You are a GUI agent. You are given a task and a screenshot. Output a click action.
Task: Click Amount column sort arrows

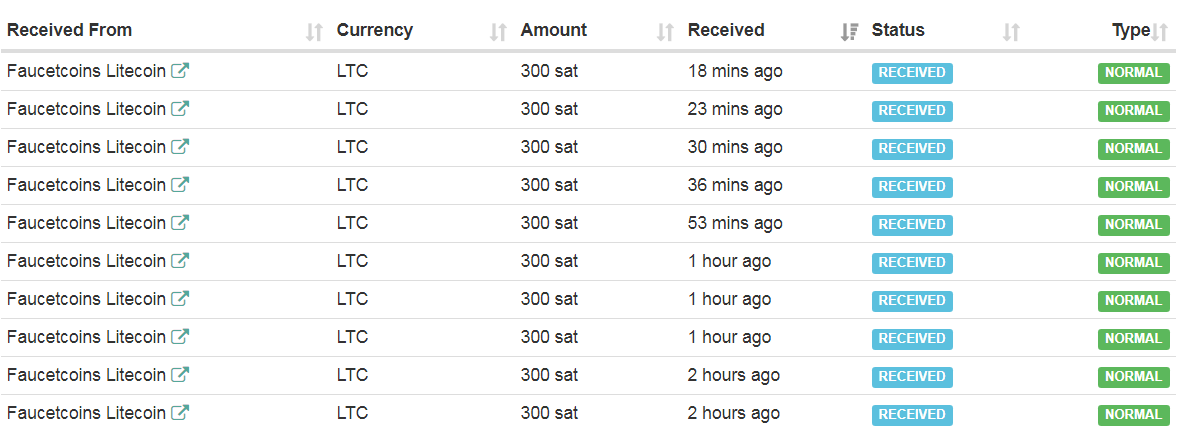click(665, 33)
